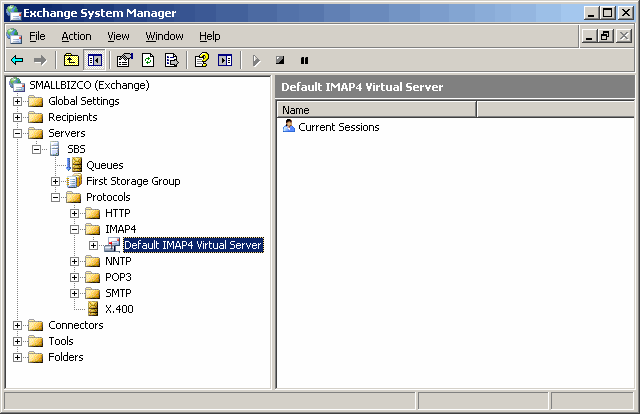Collapse the SBS server node
The image size is (640, 414).
pyautogui.click(x=36, y=149)
